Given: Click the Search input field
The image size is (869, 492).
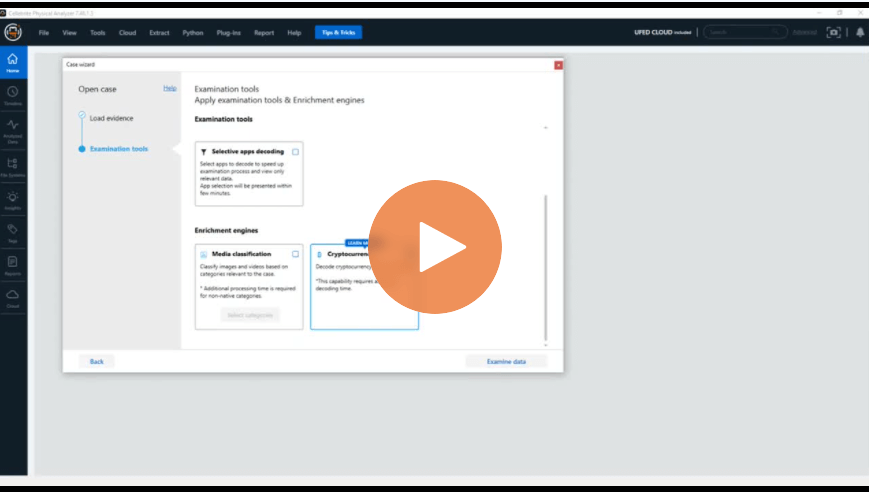Looking at the screenshot, I should (744, 32).
